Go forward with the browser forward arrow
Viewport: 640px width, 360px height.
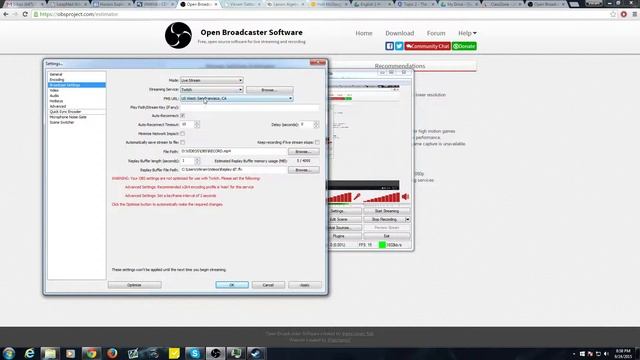[x=15, y=14]
